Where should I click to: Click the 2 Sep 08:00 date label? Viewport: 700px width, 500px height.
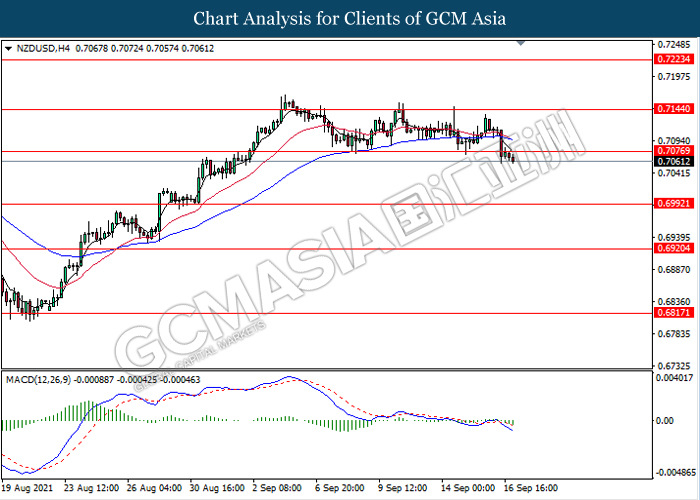coord(277,488)
